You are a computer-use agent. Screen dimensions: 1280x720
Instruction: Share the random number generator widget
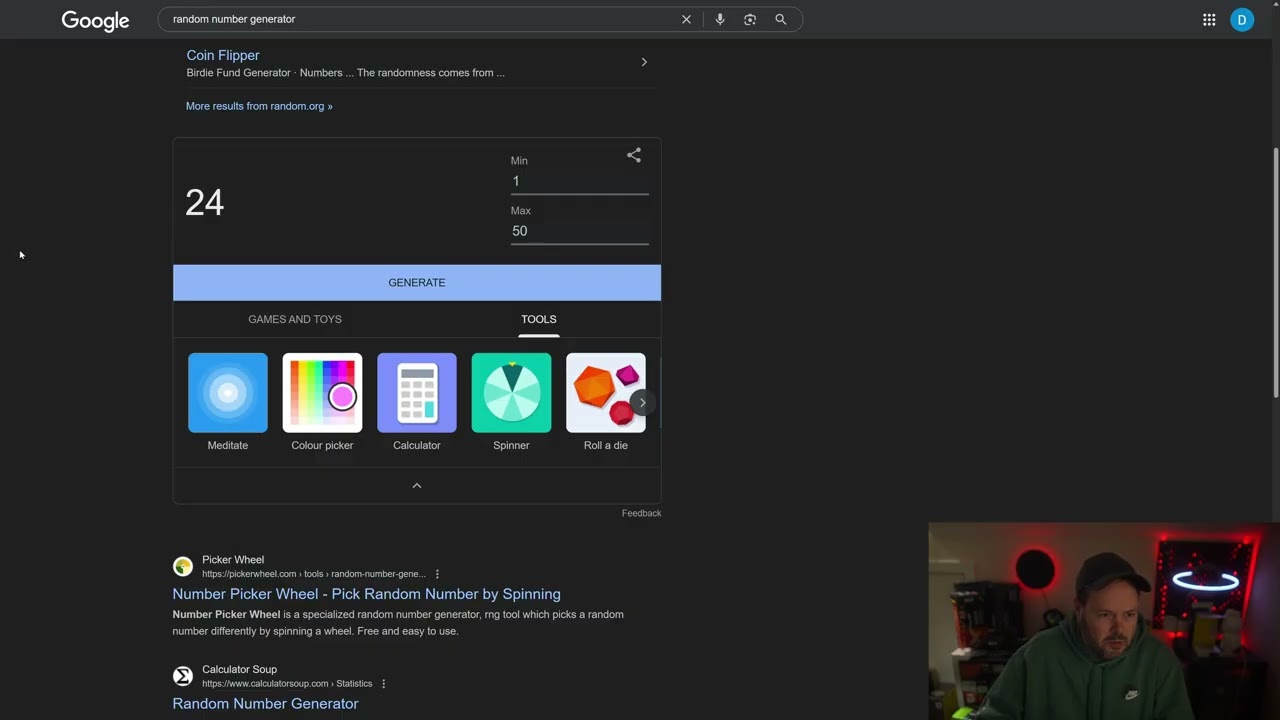634,155
